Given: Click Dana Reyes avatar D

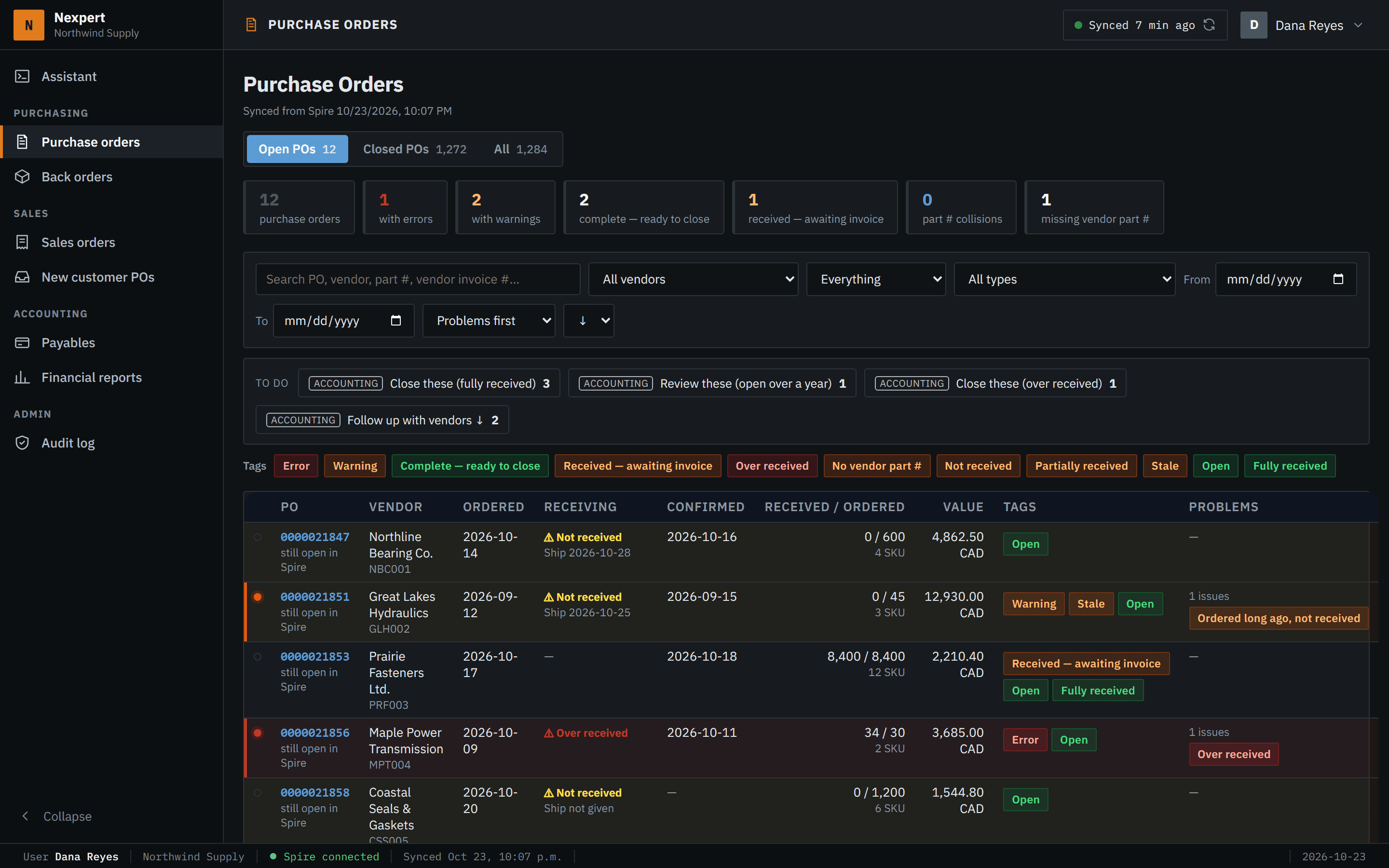Looking at the screenshot, I should coord(1253,25).
